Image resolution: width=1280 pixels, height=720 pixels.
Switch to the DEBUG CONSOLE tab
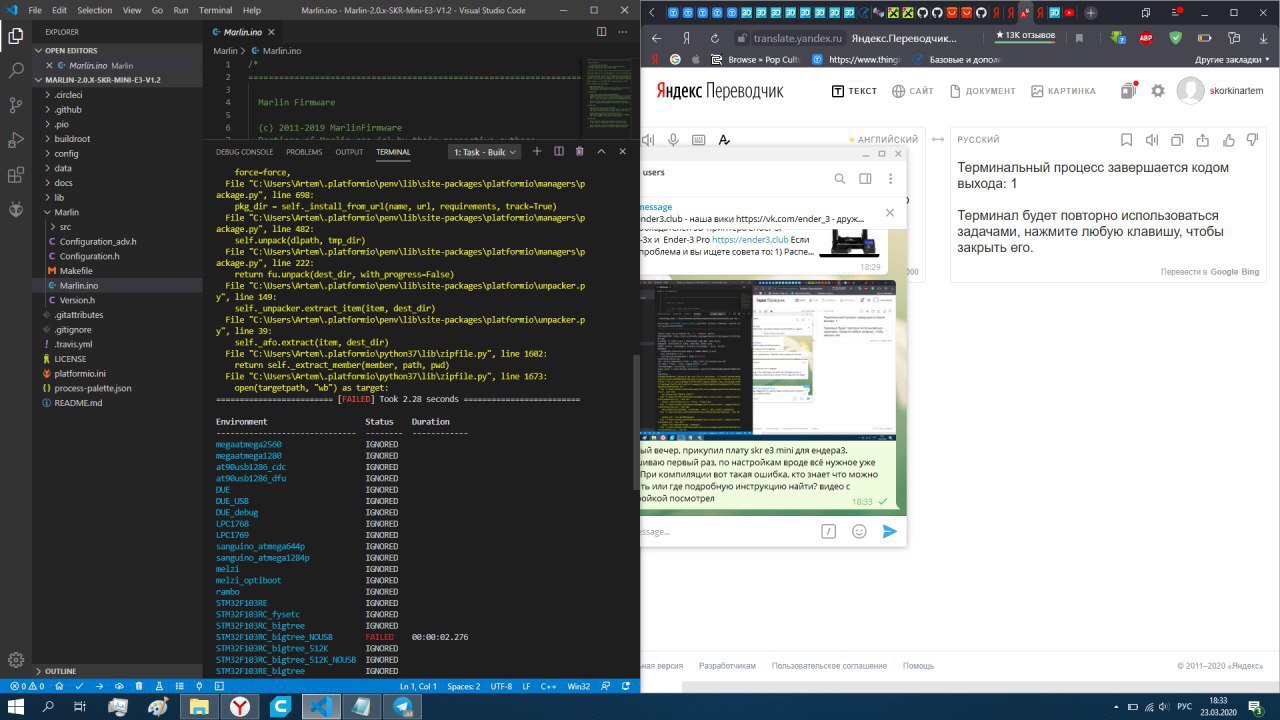tap(244, 152)
